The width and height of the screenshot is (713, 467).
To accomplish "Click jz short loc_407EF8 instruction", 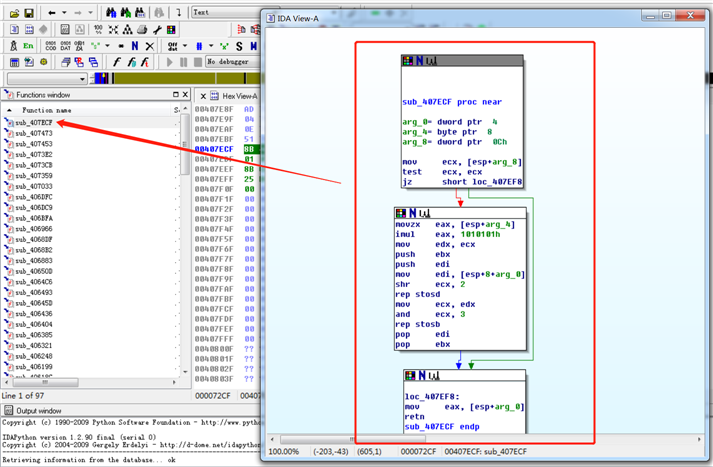I will [462, 182].
